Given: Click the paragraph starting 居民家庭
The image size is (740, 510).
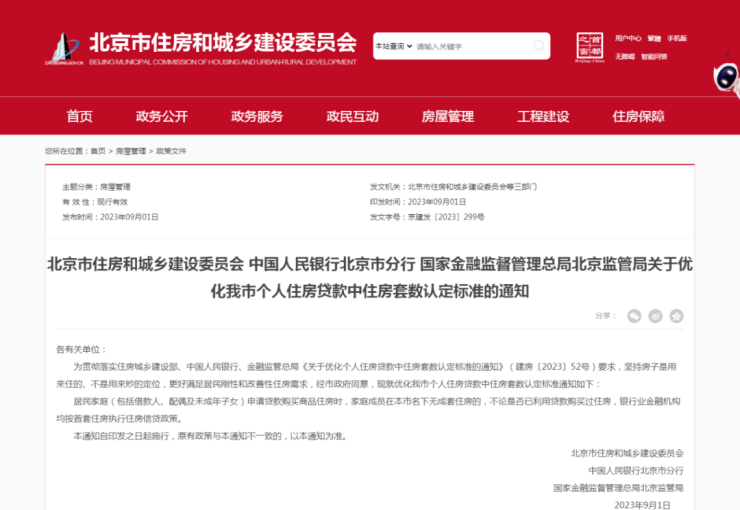Looking at the screenshot, I should click(368, 410).
